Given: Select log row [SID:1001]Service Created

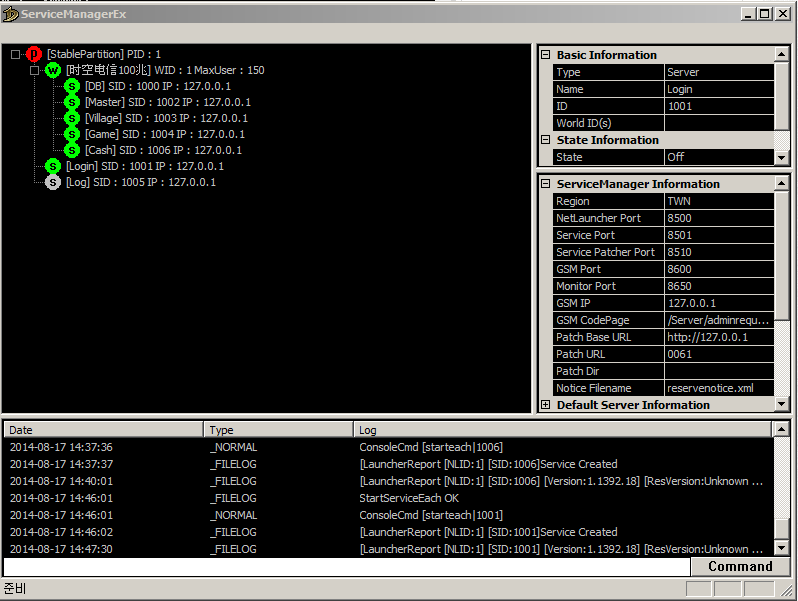Looking at the screenshot, I should [389, 532].
